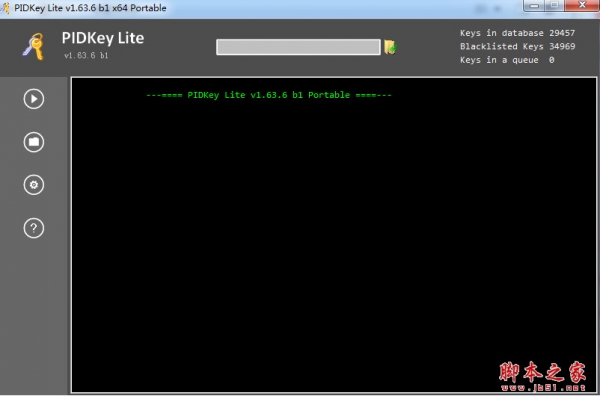Screen dimensions: 600x396
Task: Open settings via the gear icon
Action: 34,185
